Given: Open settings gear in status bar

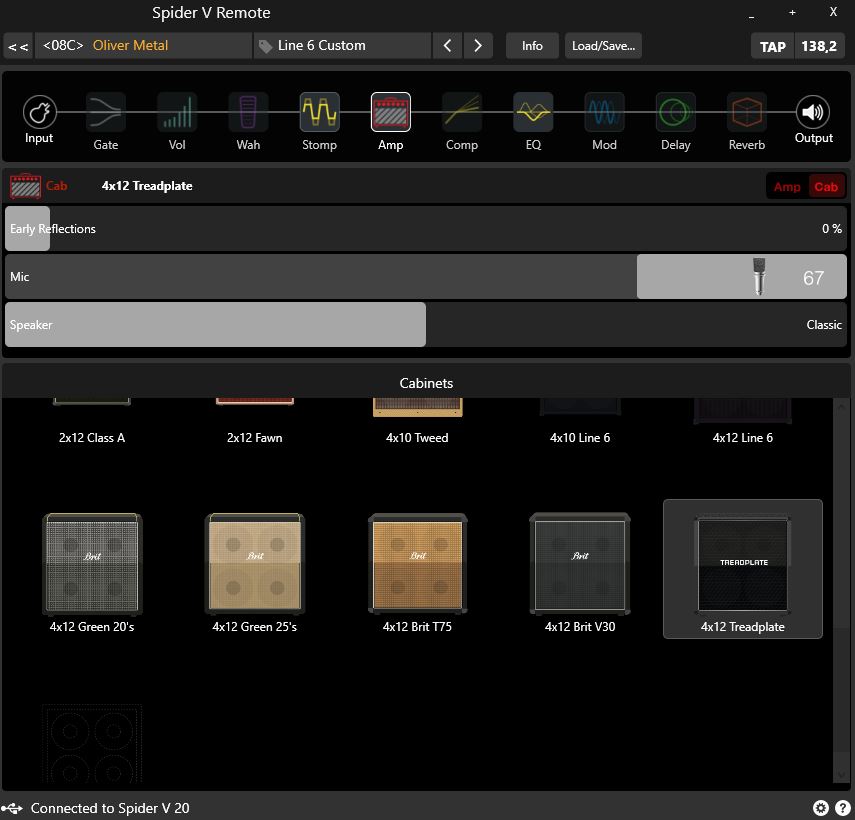Looking at the screenshot, I should [x=820, y=808].
